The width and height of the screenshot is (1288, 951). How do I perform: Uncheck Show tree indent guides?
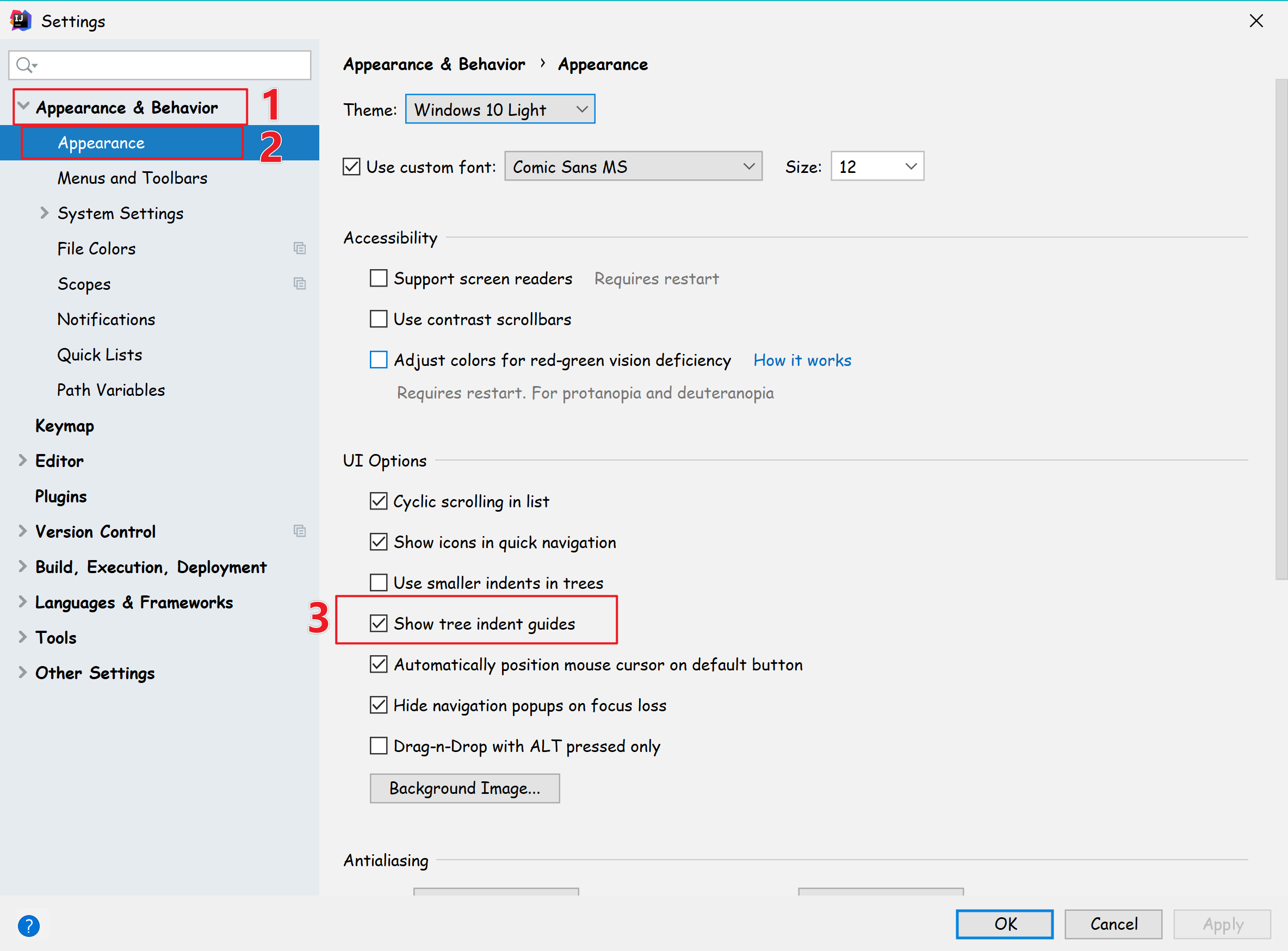[x=378, y=624]
